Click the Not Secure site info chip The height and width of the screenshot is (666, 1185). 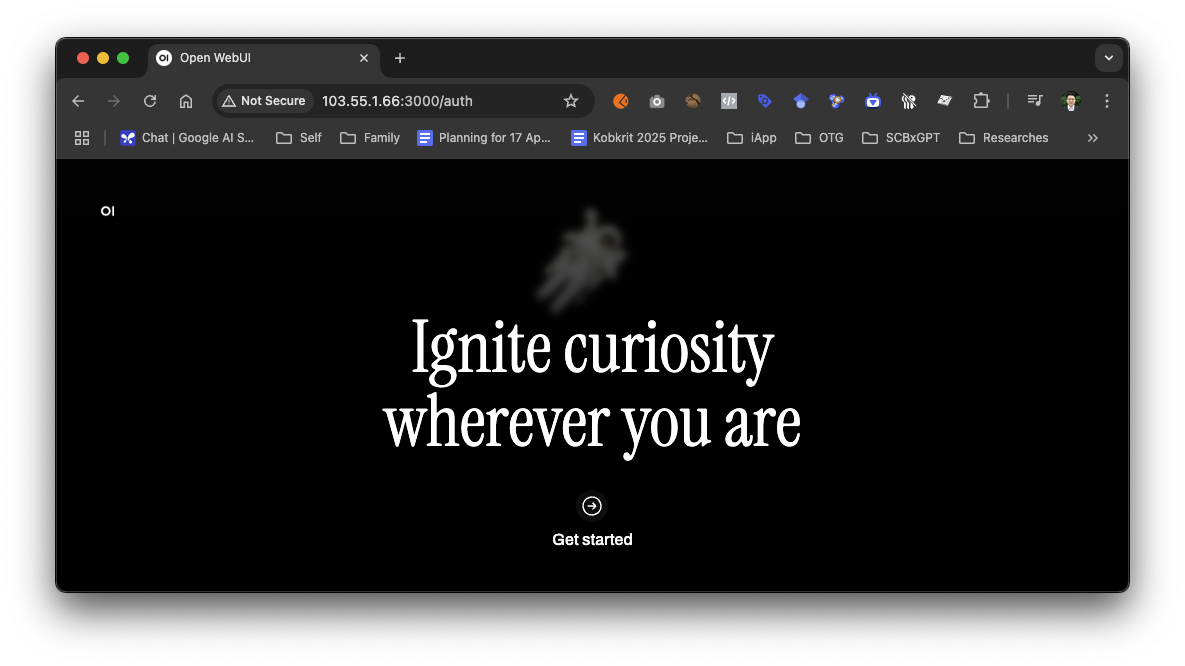point(264,101)
